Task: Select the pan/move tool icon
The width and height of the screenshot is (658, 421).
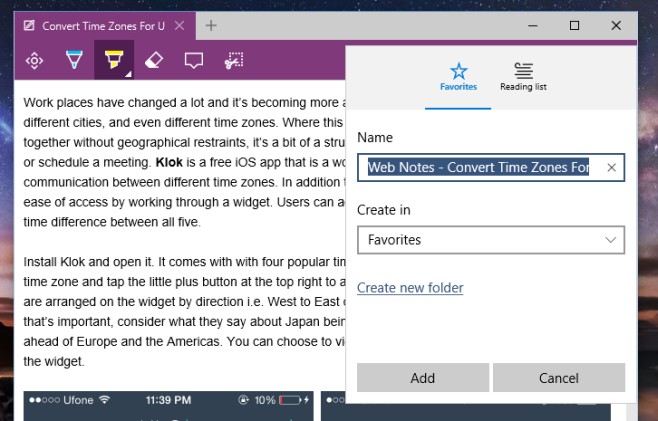Action: pos(34,60)
